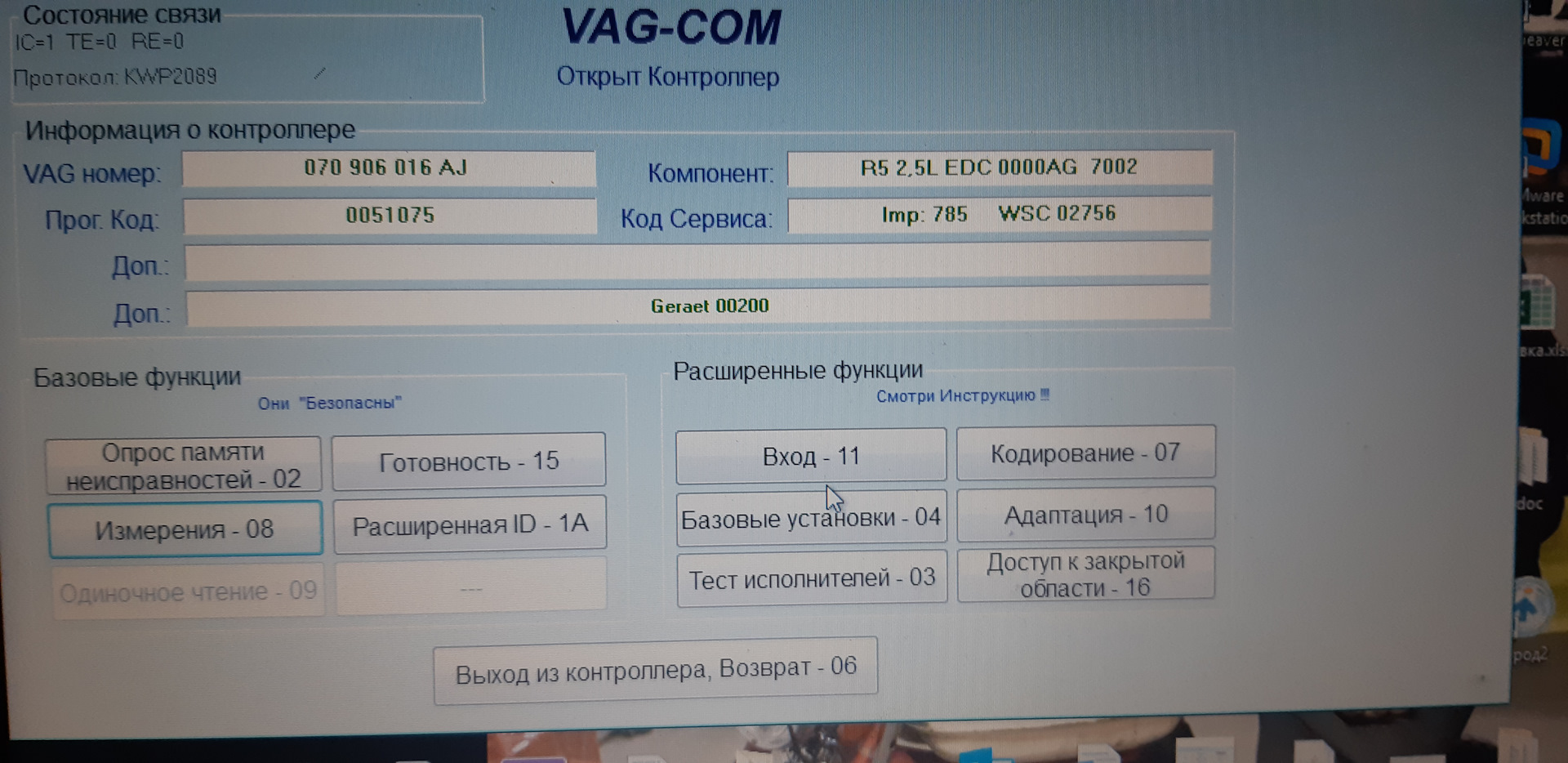This screenshot has height=763, width=1568.
Task: Open Адаптация - 10
Action: tap(1085, 514)
